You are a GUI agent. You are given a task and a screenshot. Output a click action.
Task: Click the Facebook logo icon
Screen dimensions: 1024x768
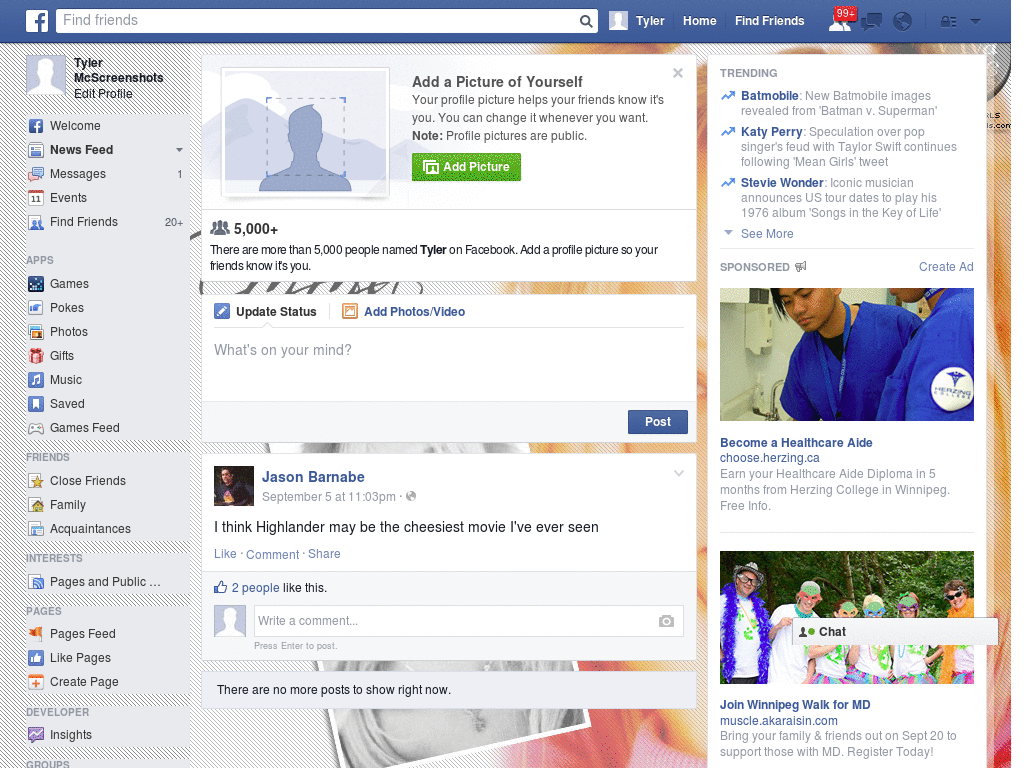pos(37,21)
